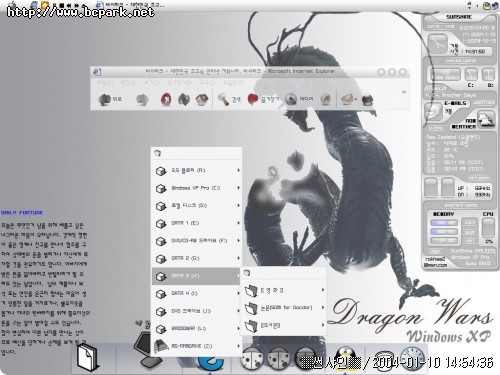
Task: Select highlighted DATA 3 (H:) menu entry
Action: coord(196,276)
